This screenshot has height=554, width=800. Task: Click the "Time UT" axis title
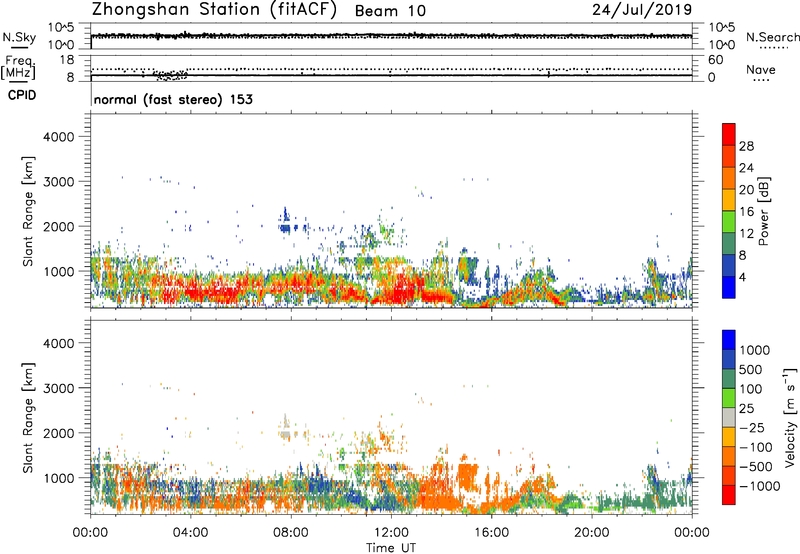tap(391, 548)
